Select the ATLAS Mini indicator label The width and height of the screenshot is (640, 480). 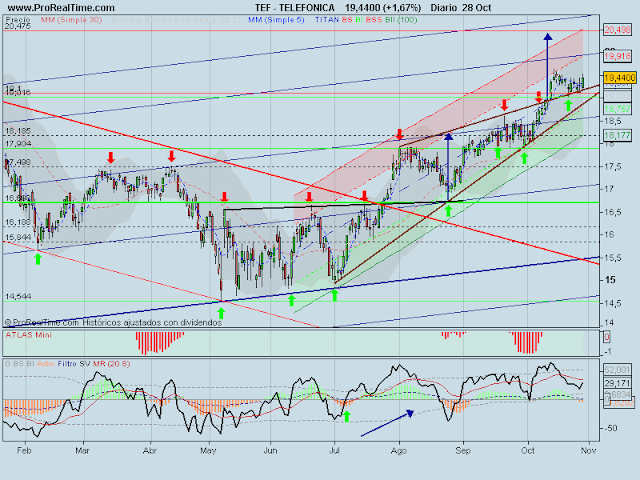tap(29, 335)
